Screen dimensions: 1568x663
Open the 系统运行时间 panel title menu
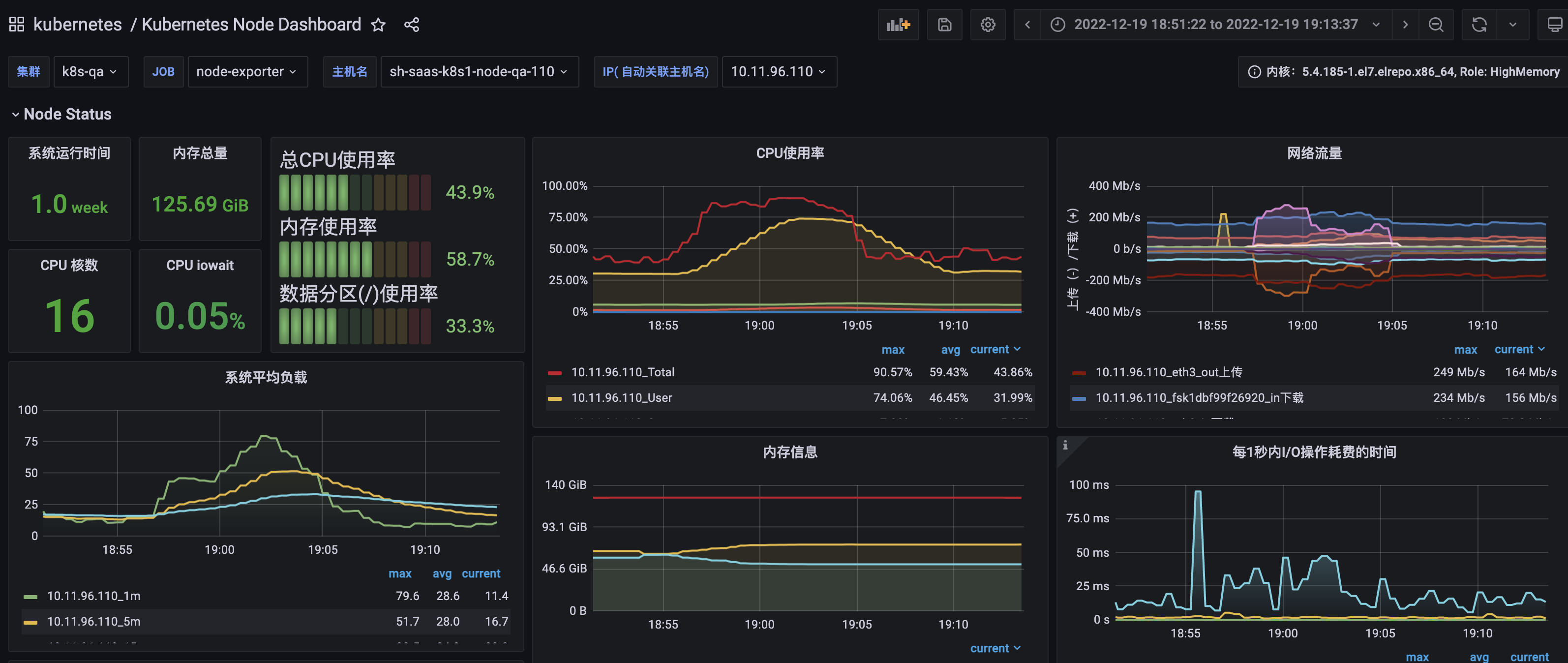tap(69, 153)
